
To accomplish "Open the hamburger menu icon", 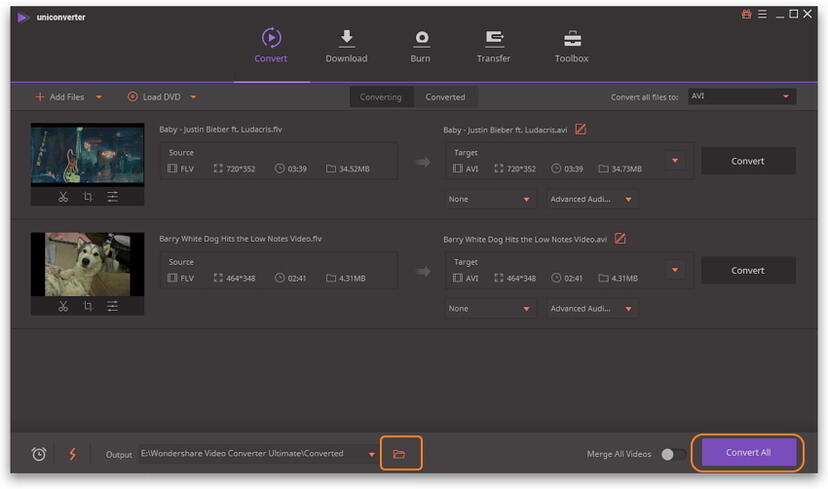I will 762,14.
